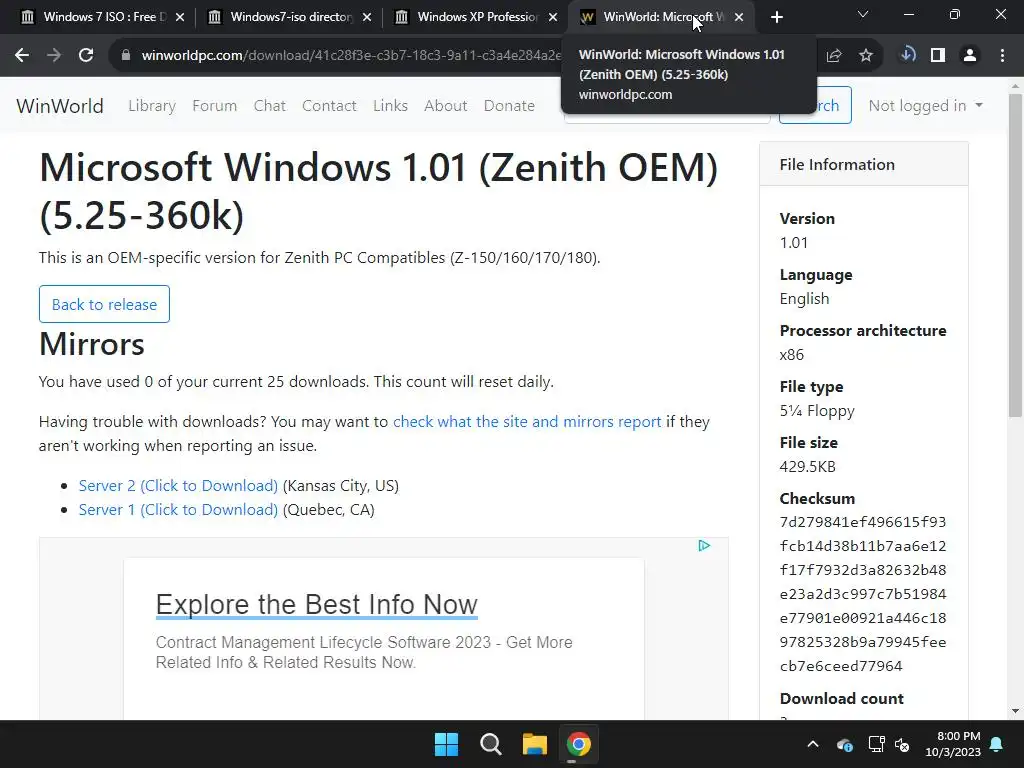Reload the WinWorld page
Viewport: 1024px width, 768px height.
click(x=86, y=56)
